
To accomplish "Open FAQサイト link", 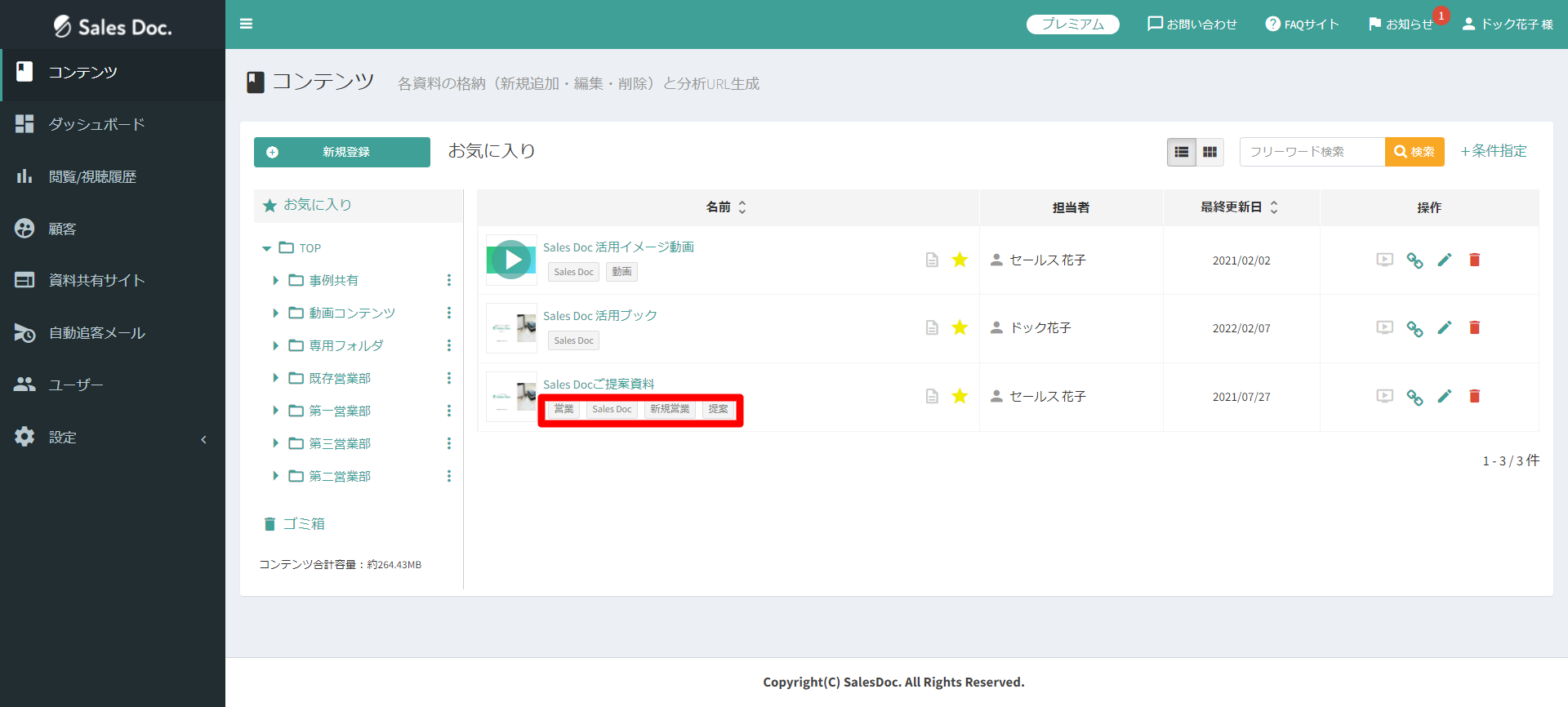I will (1303, 24).
